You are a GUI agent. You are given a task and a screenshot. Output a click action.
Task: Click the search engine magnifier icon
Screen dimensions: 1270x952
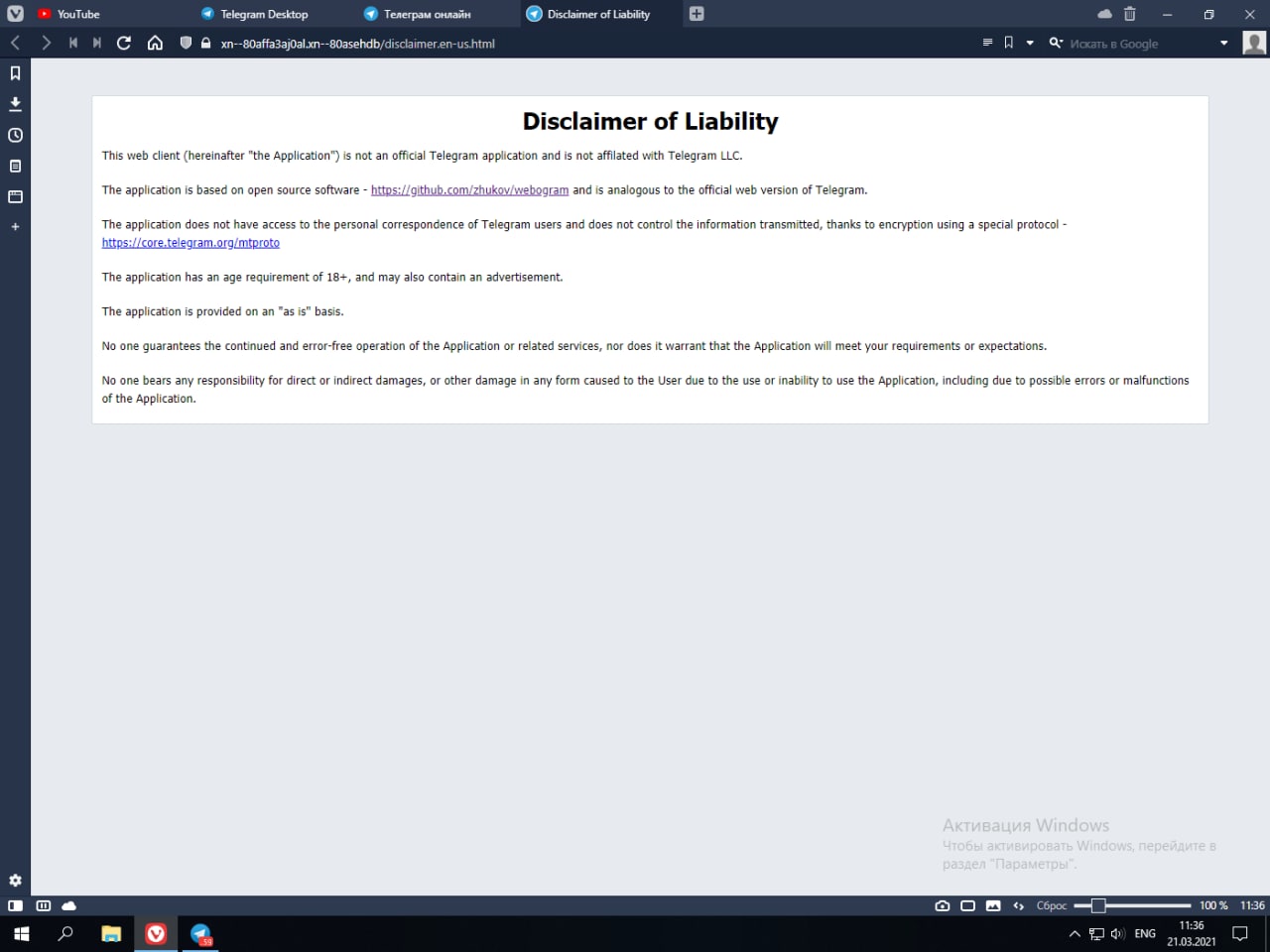coord(1056,43)
